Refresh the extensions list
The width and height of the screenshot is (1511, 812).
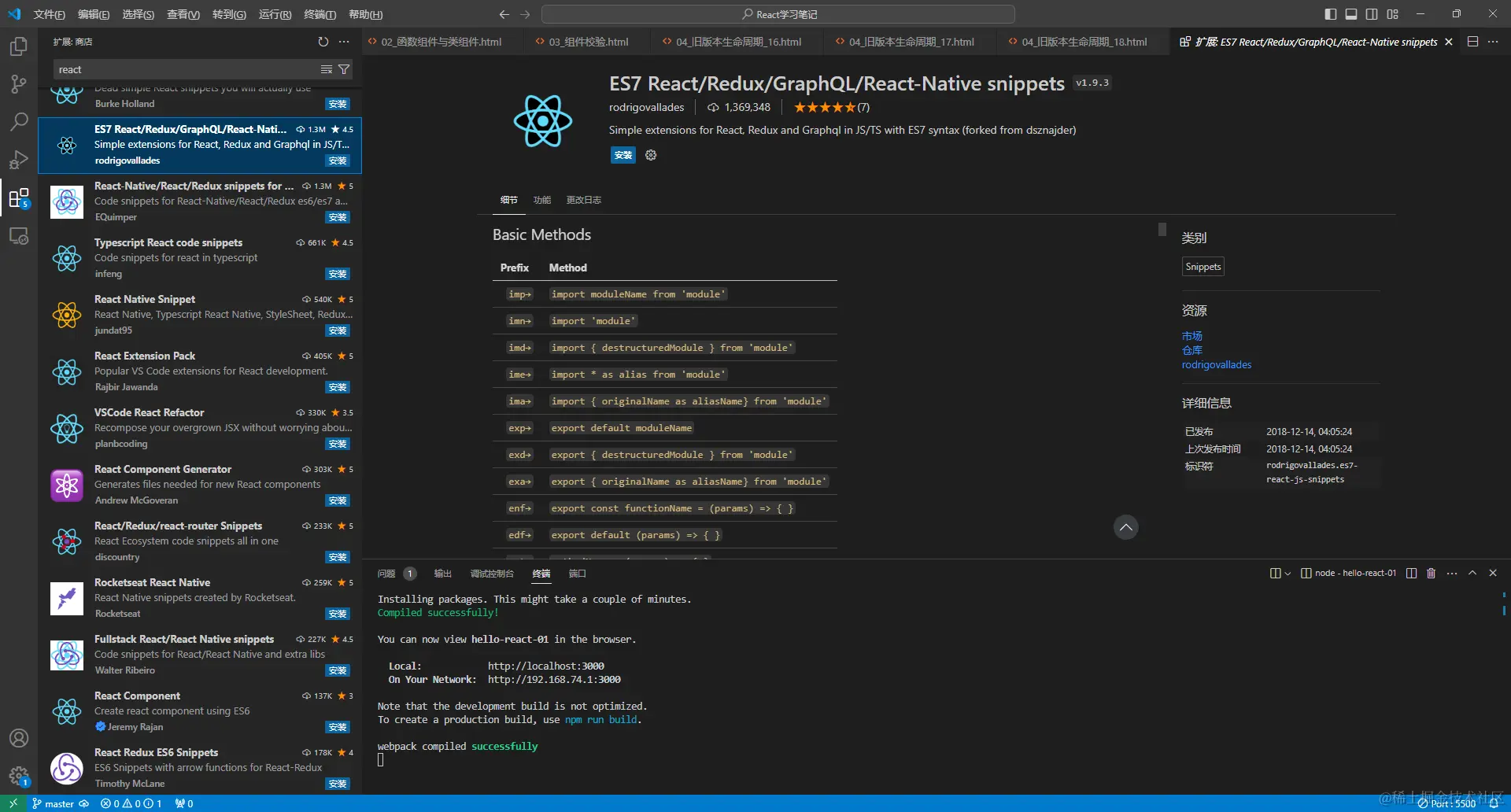[323, 42]
